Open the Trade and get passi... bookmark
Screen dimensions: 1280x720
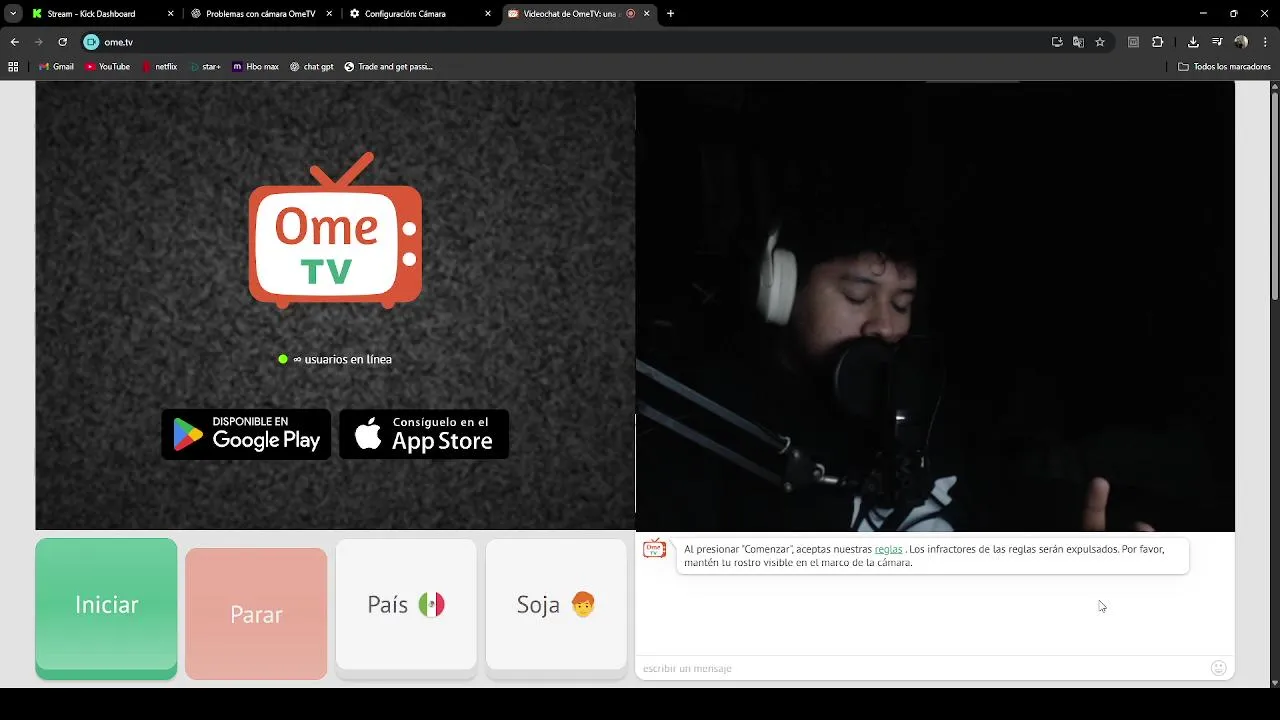[388, 67]
